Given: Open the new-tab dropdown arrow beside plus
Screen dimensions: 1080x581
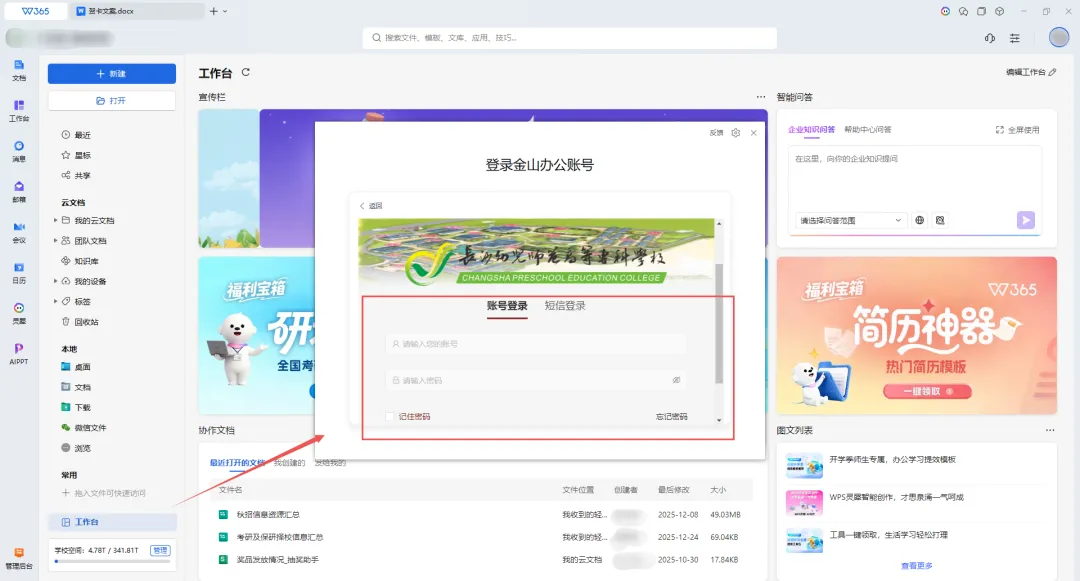Looking at the screenshot, I should (225, 11).
